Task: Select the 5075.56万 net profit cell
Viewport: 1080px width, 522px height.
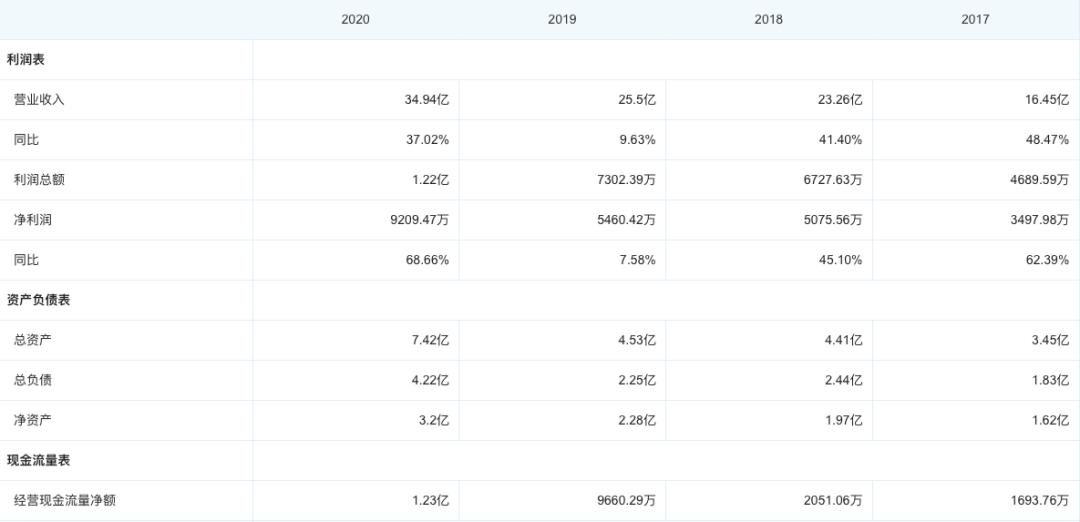Action: (833, 220)
